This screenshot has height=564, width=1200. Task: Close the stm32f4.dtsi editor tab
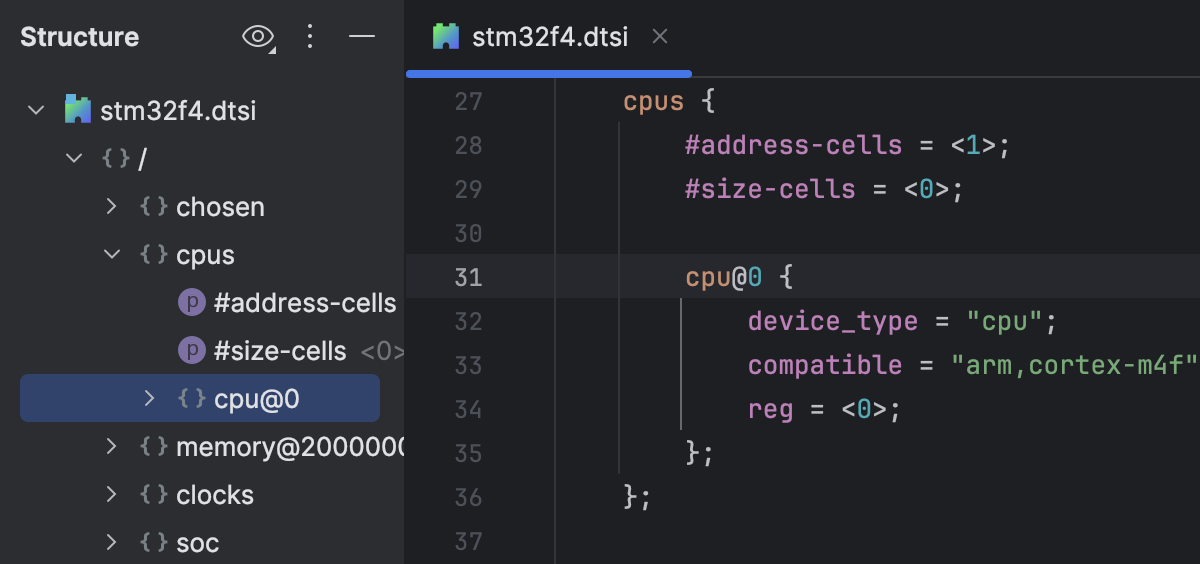pyautogui.click(x=659, y=37)
